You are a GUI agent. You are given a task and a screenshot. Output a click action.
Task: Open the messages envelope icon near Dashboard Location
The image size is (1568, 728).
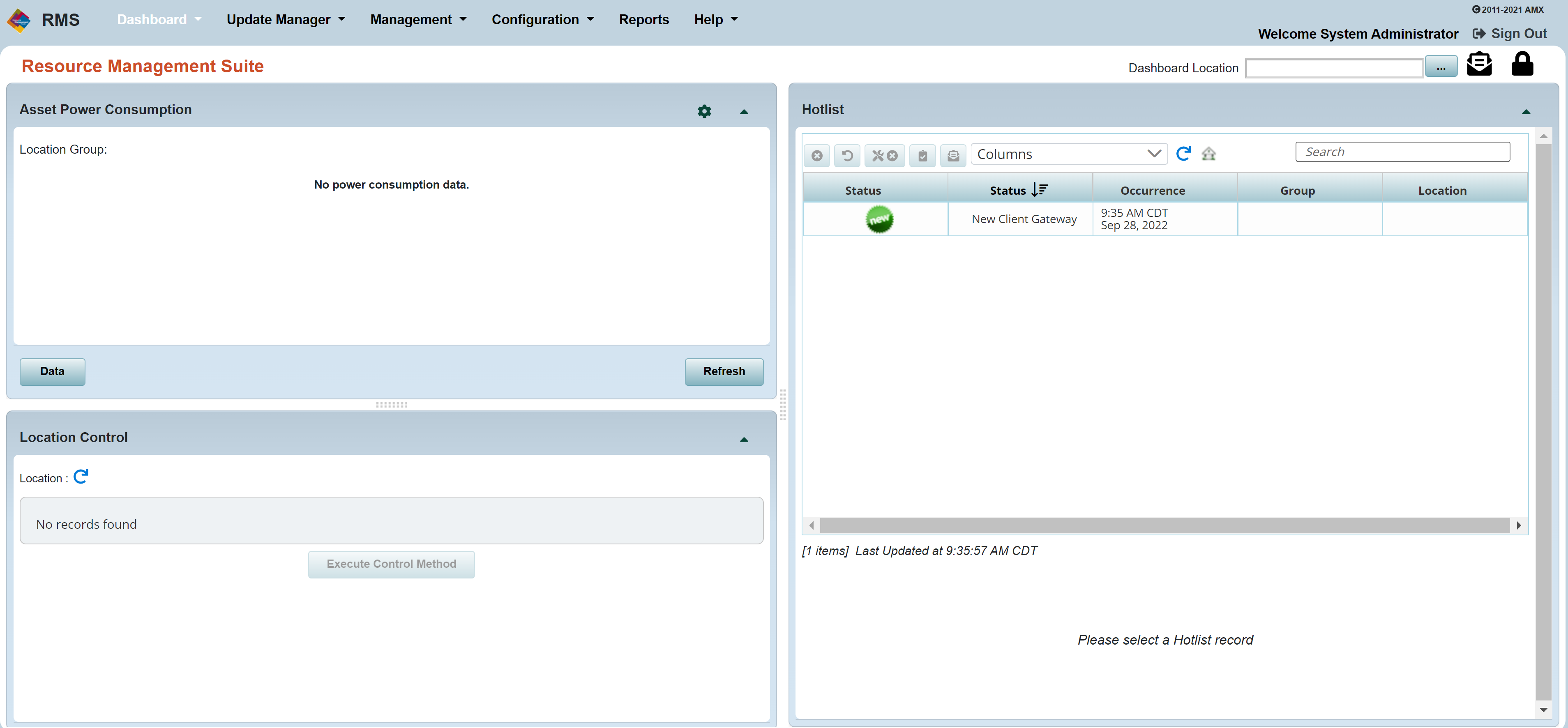[1479, 63]
